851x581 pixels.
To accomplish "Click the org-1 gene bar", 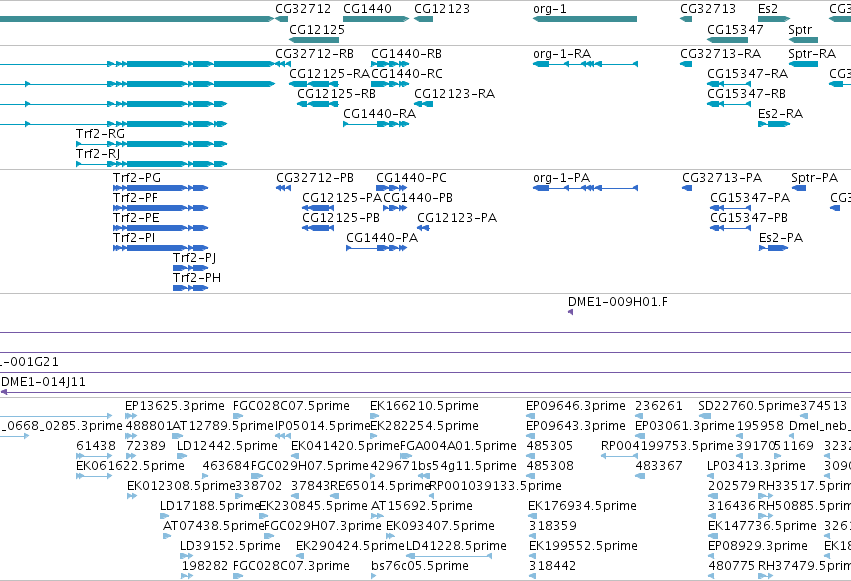I will point(585,19).
